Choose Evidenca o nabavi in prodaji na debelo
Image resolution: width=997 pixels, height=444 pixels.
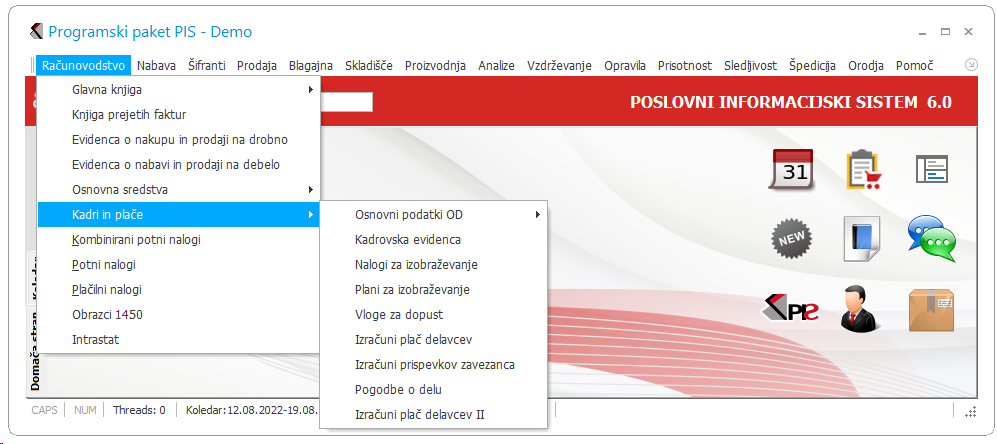pyautogui.click(x=178, y=165)
